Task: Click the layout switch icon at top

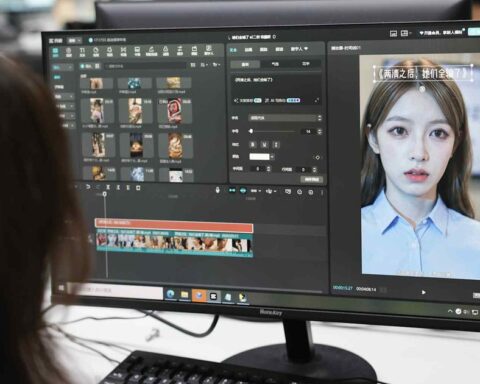Action: tap(405, 33)
